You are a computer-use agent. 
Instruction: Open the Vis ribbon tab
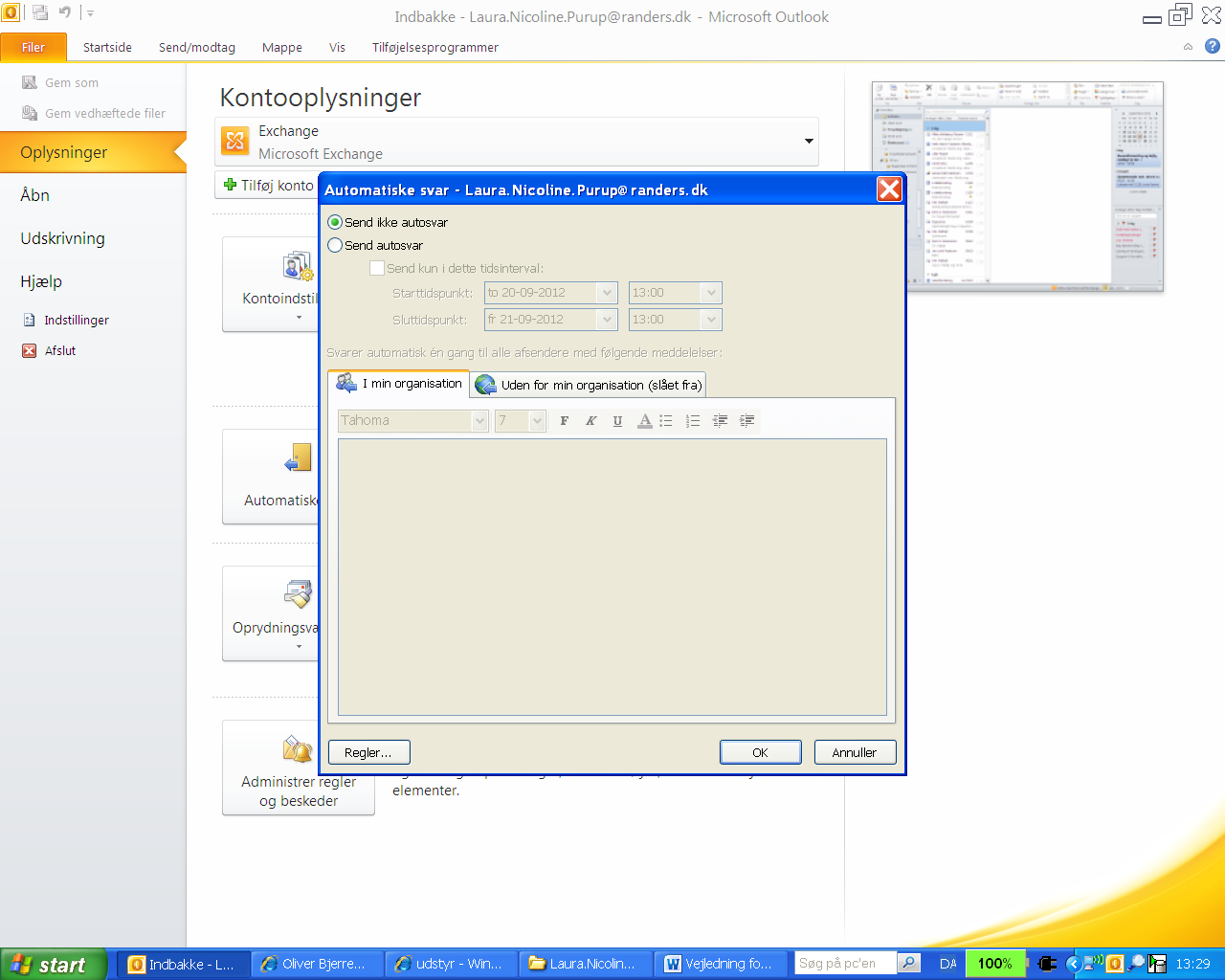point(337,47)
